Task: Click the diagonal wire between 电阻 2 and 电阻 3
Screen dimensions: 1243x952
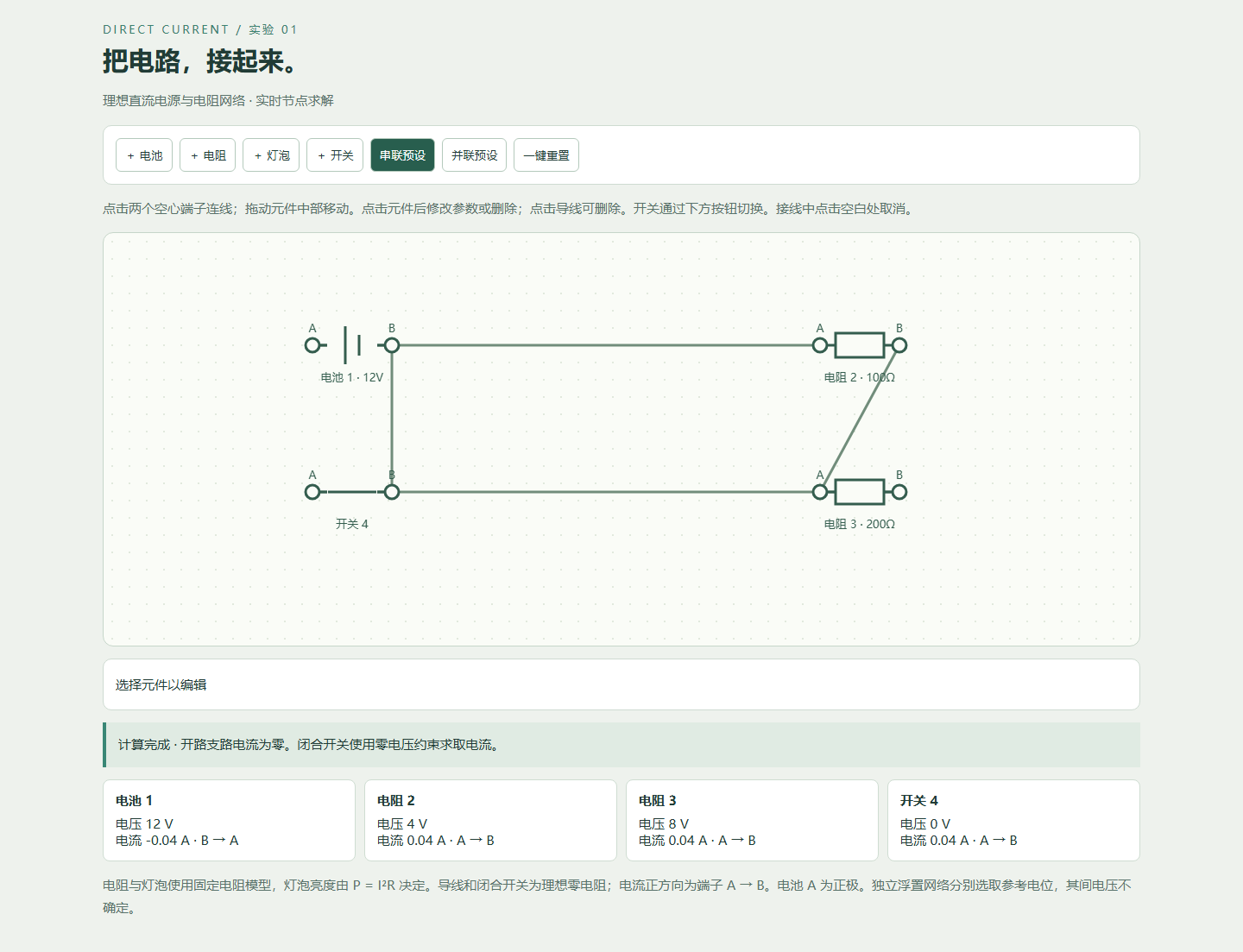Action: click(x=860, y=419)
